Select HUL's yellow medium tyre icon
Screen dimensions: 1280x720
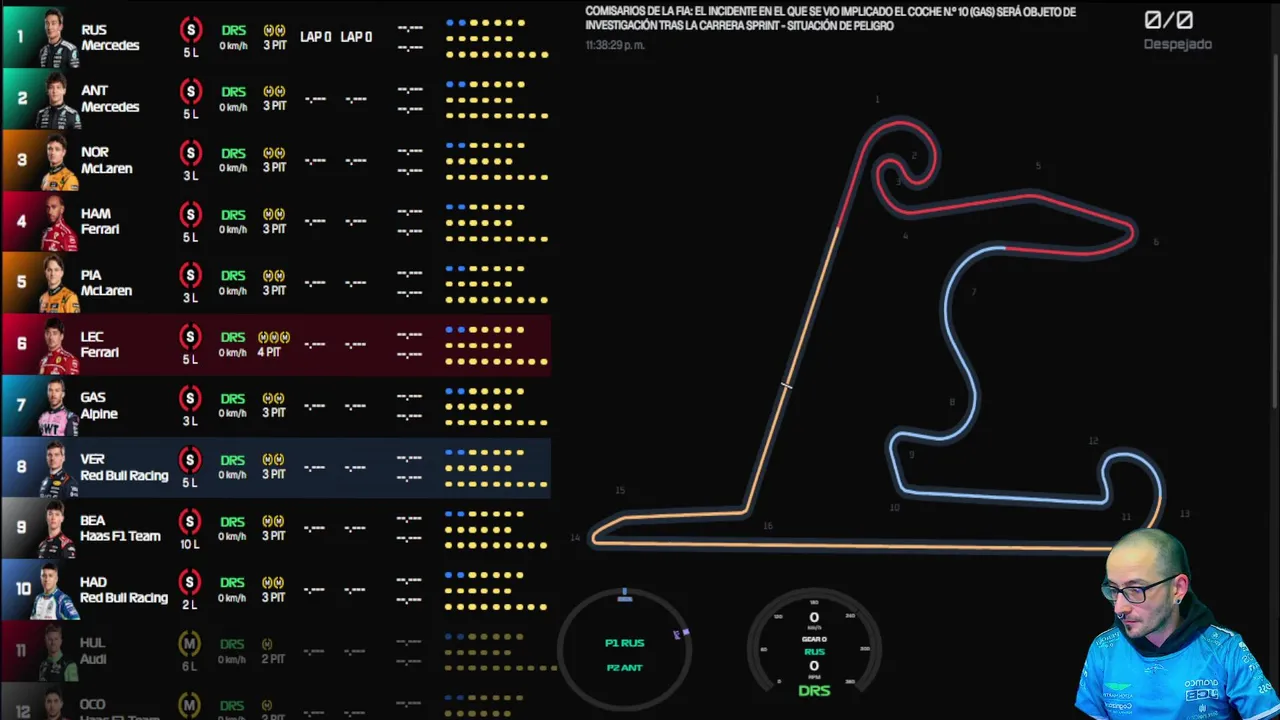tap(190, 644)
